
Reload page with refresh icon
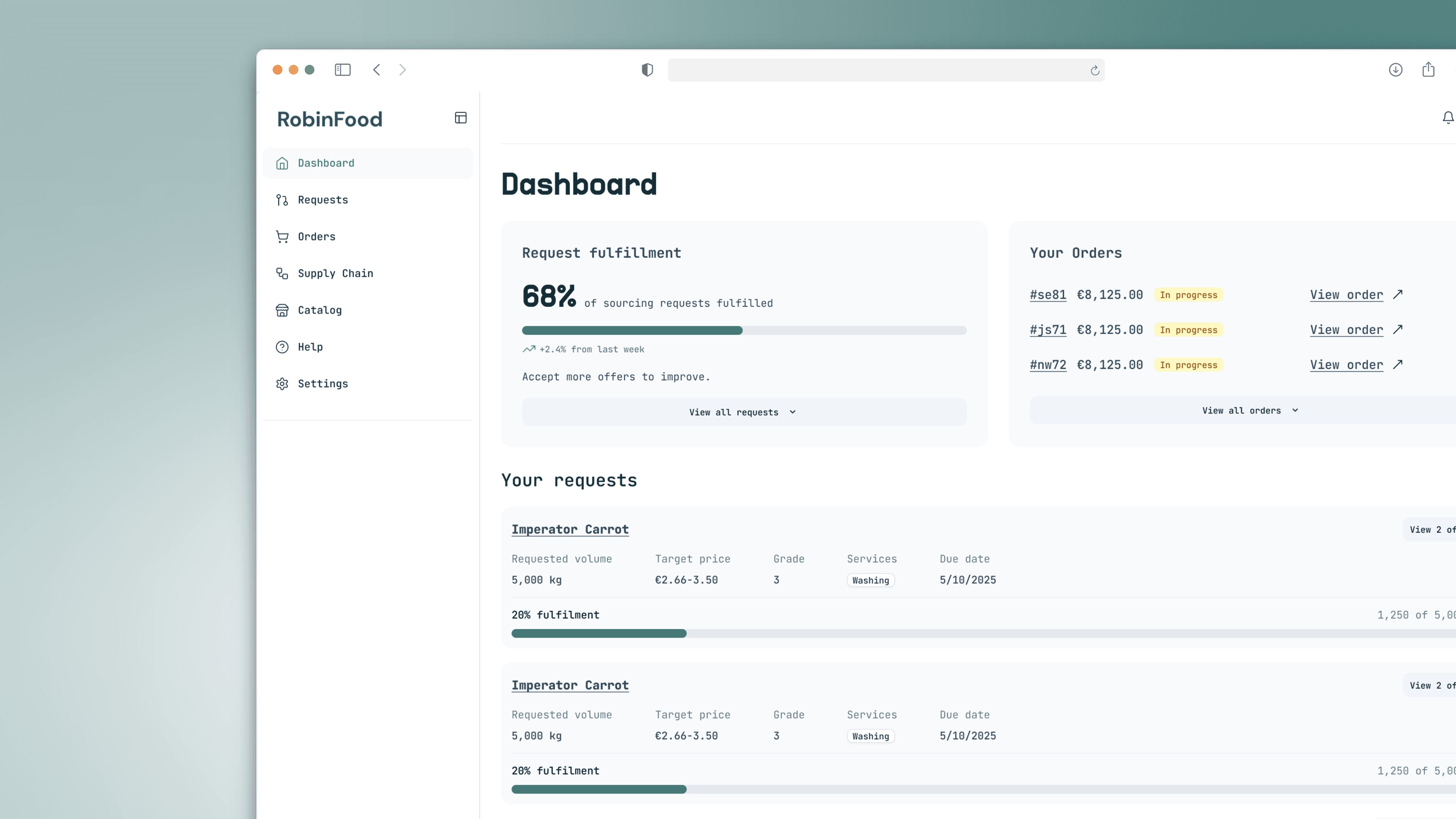click(x=1095, y=70)
